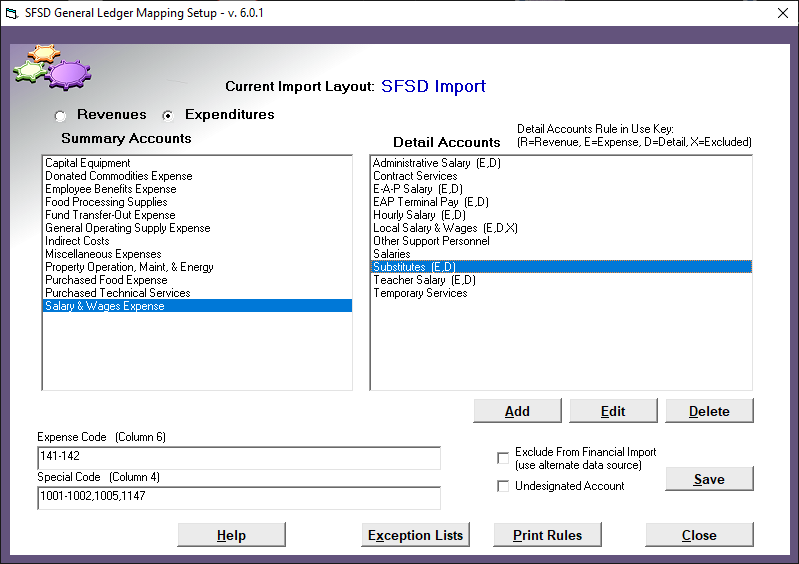Select Other Support Personnel
The width and height of the screenshot is (799, 564).
561,241
